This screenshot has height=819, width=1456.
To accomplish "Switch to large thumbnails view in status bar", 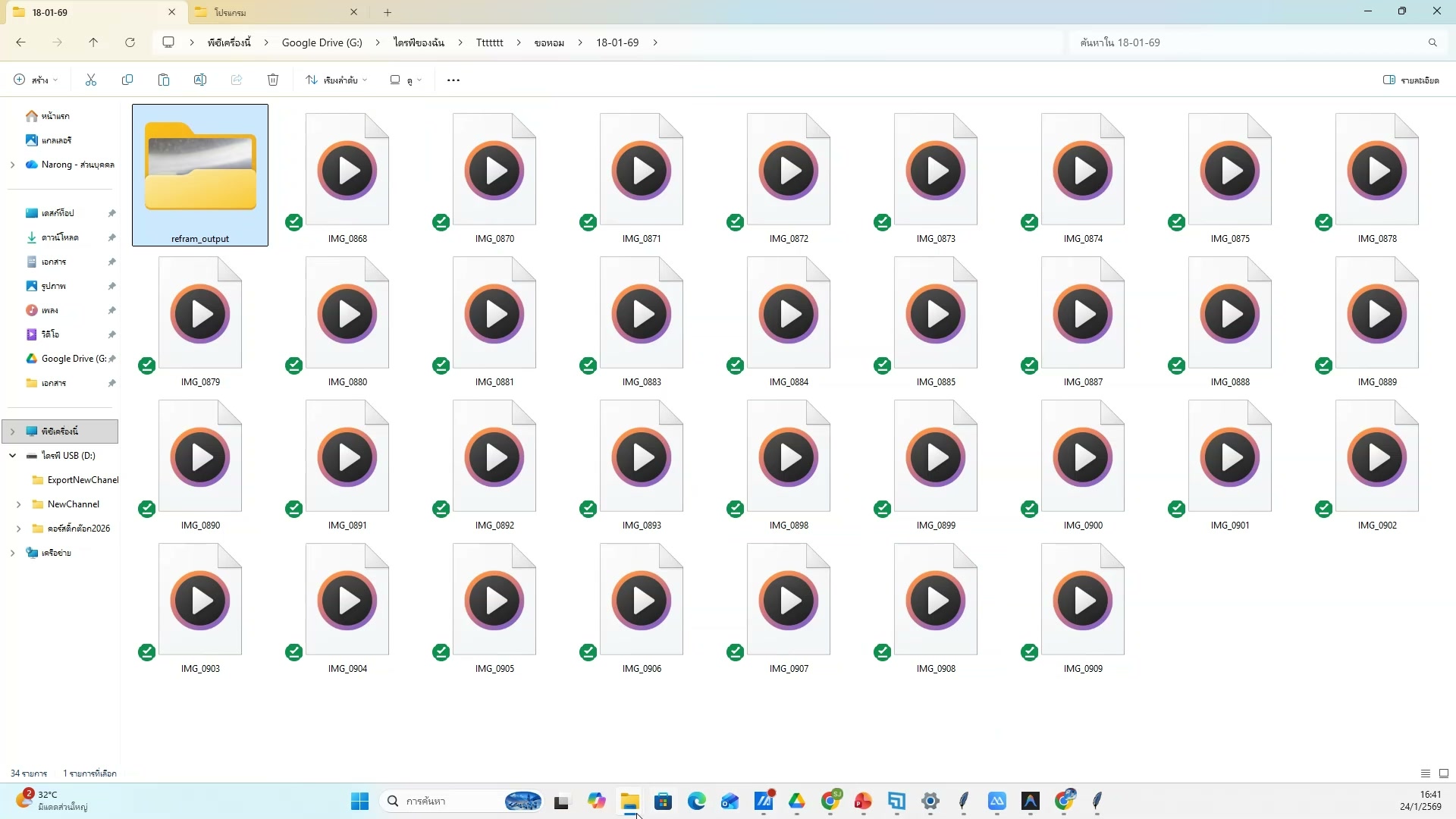I will [x=1444, y=773].
